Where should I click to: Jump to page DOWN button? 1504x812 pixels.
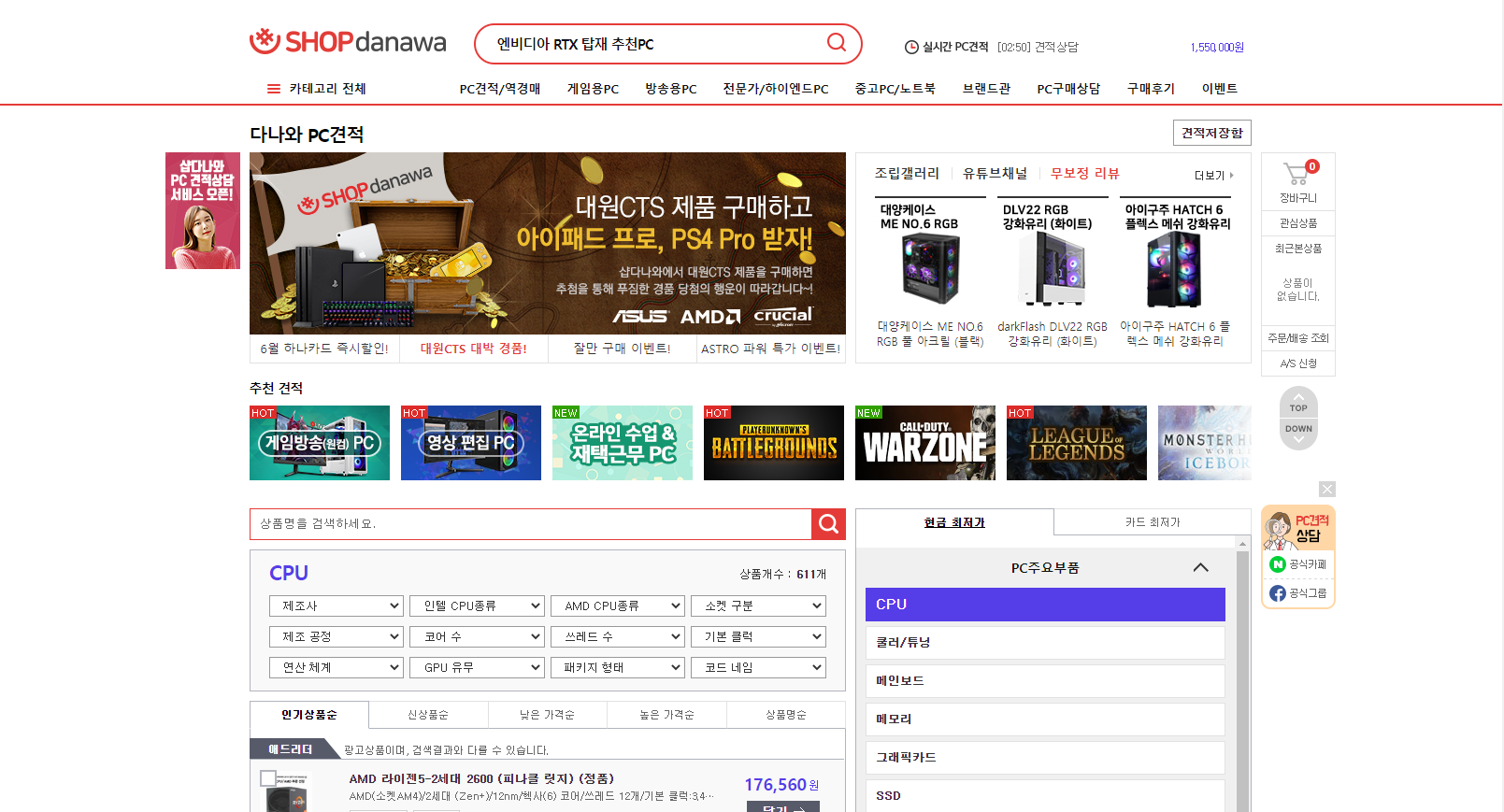1298,433
